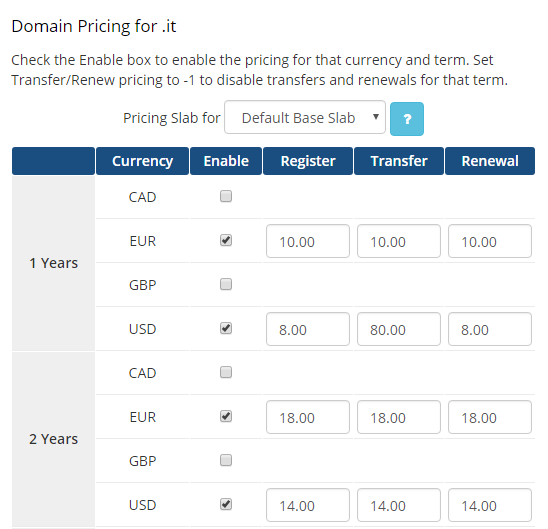This screenshot has height=529, width=548.
Task: Edit 1 Years USD Transfer 80.00 field
Action: [x=399, y=329]
